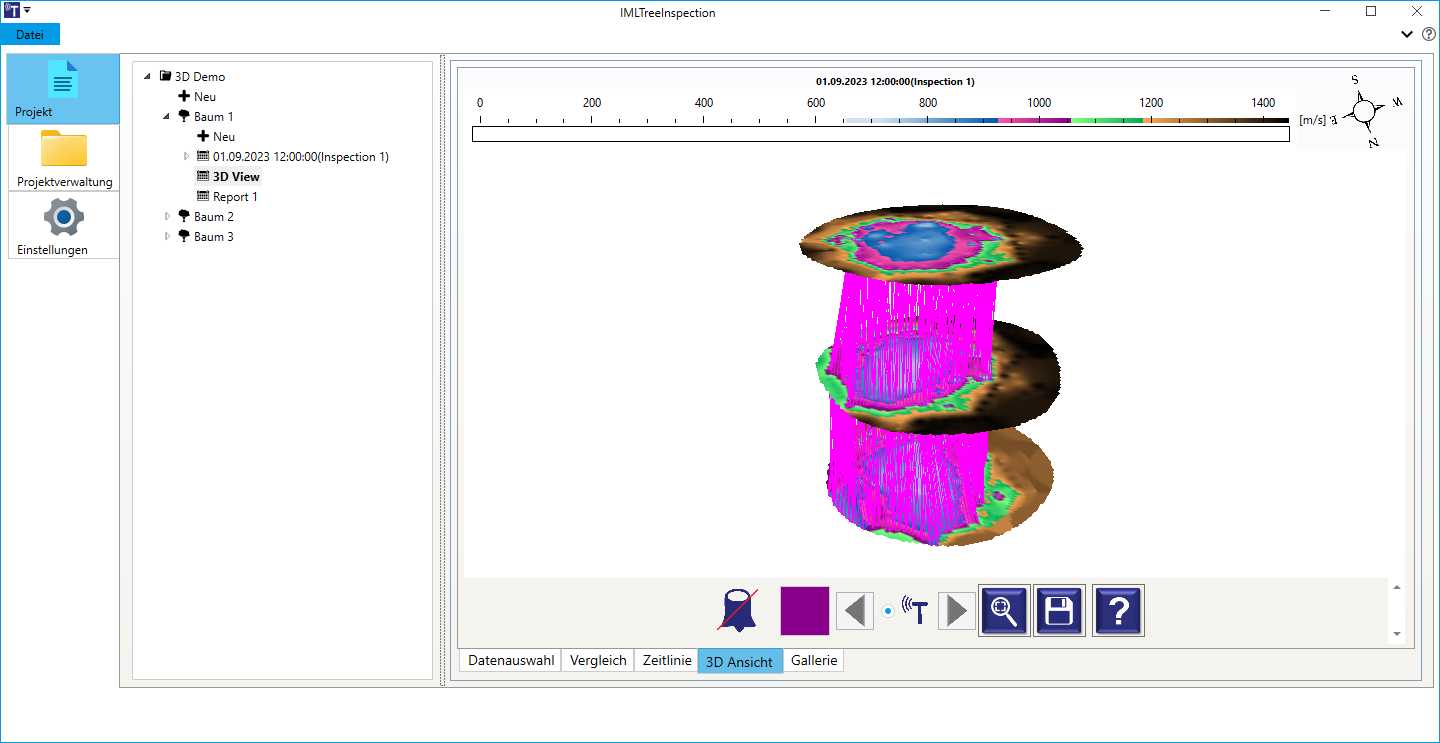Click the inspection date title text
This screenshot has width=1440, height=743.
(895, 81)
